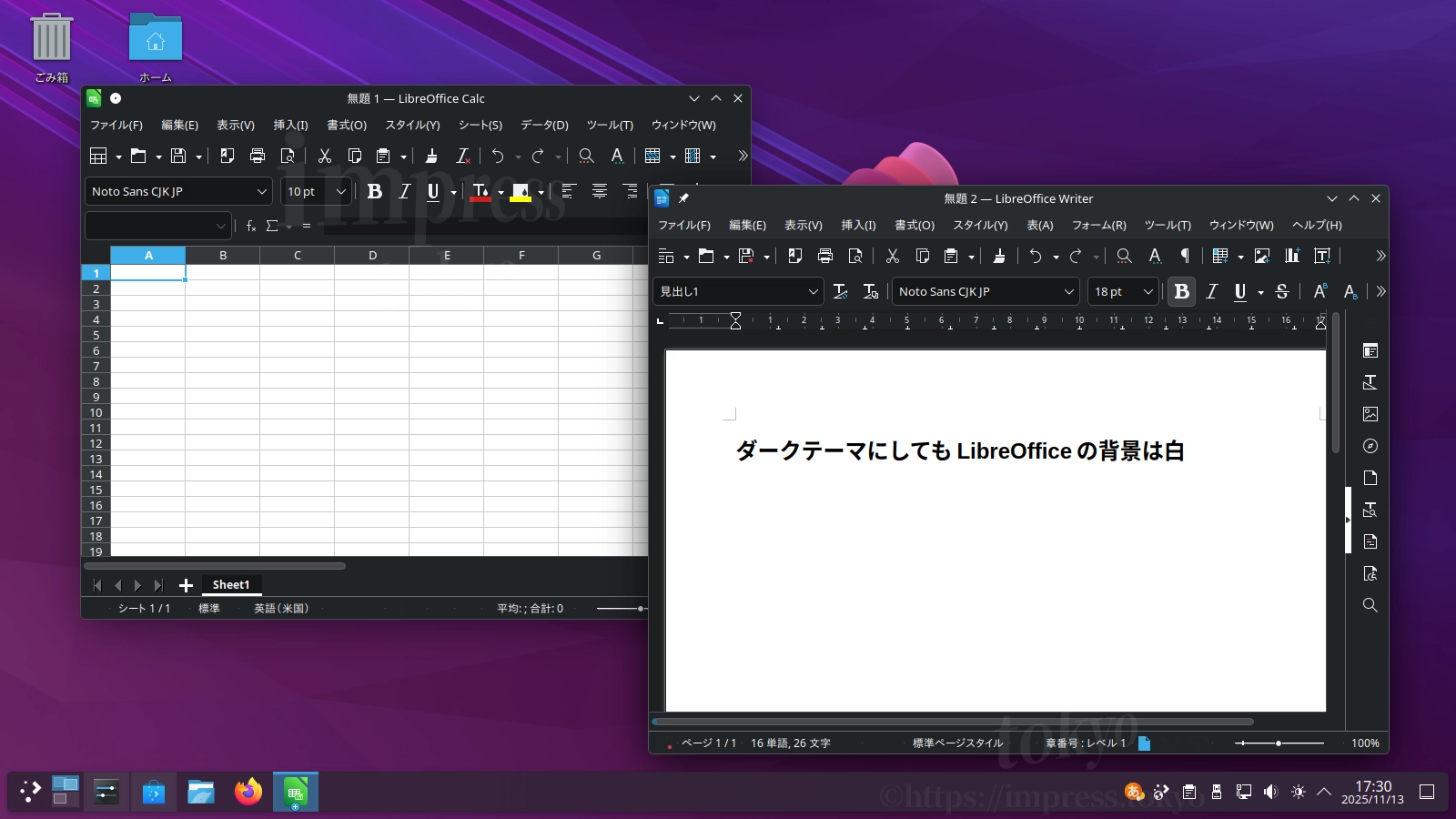The image size is (1456, 819).
Task: Expand Writer Paste options dropdown arrow
Action: click(972, 257)
